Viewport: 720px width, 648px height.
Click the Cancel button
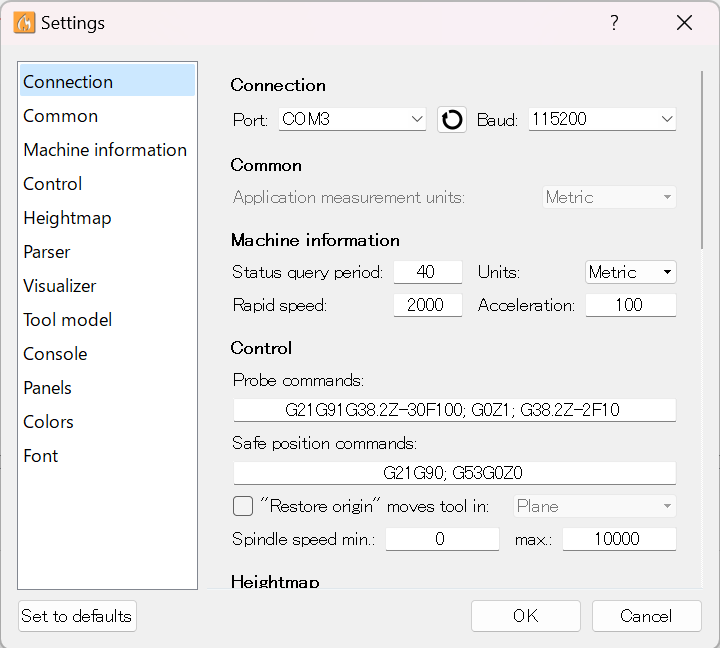coord(647,616)
